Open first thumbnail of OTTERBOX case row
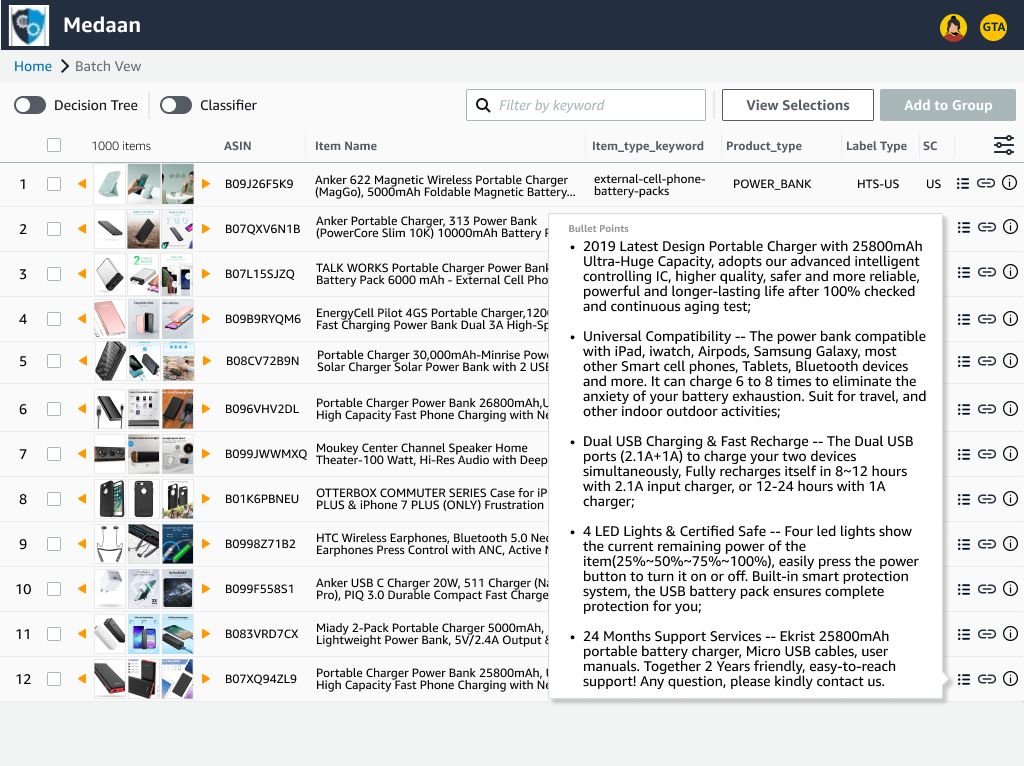The width and height of the screenshot is (1024, 766). coord(110,498)
